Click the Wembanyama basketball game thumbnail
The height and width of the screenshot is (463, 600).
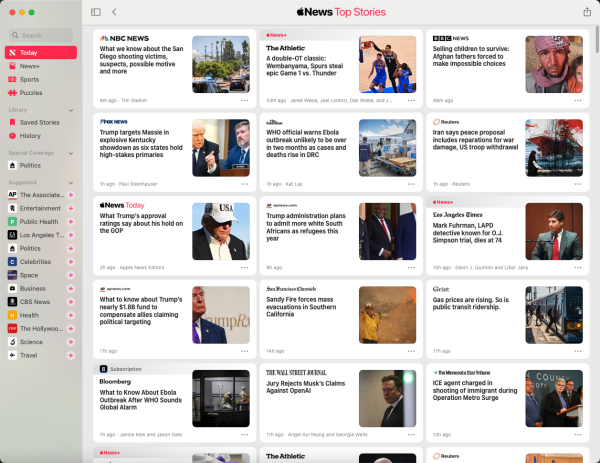(387, 64)
